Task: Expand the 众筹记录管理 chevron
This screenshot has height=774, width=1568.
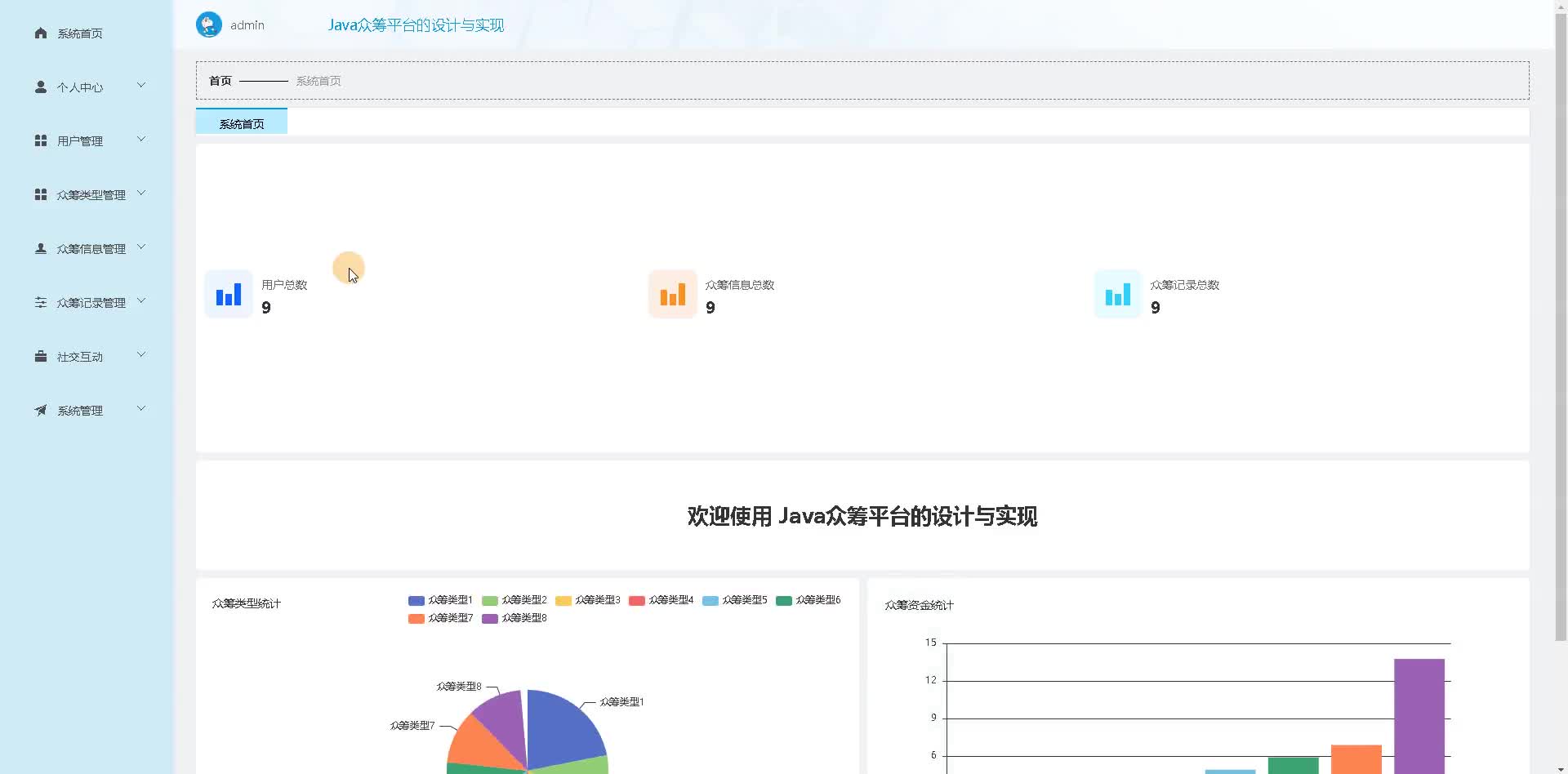Action: point(141,300)
